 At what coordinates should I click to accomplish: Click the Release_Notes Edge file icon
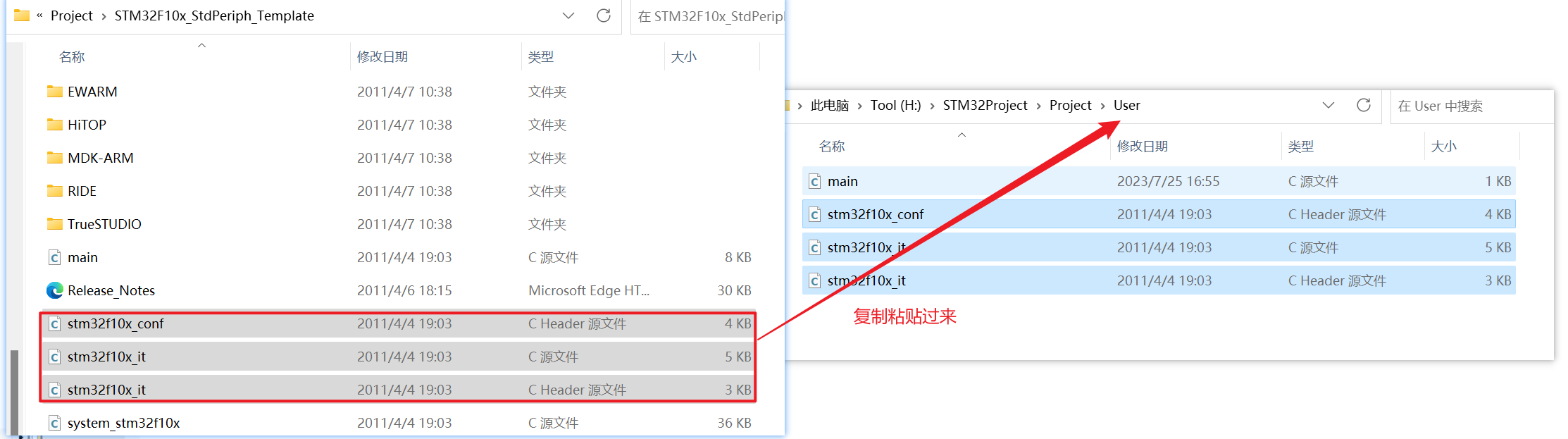(x=54, y=290)
